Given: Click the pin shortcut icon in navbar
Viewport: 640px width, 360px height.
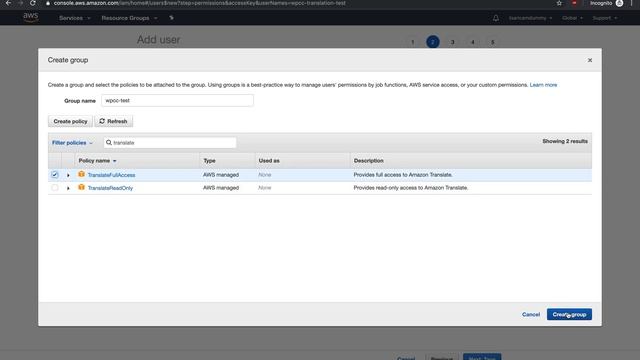Looking at the screenshot, I should point(171,18).
